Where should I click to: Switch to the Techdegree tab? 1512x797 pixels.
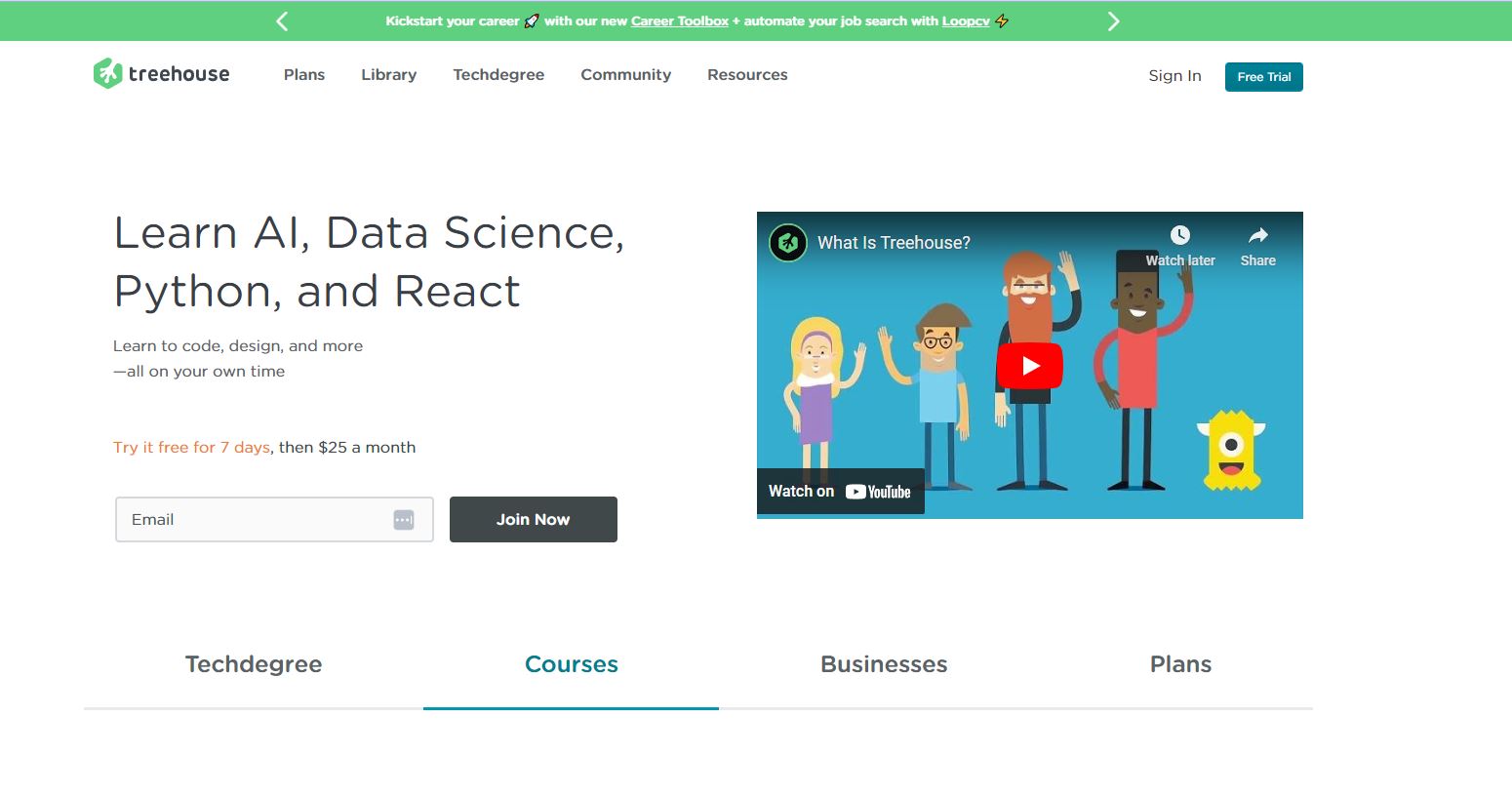click(x=254, y=664)
